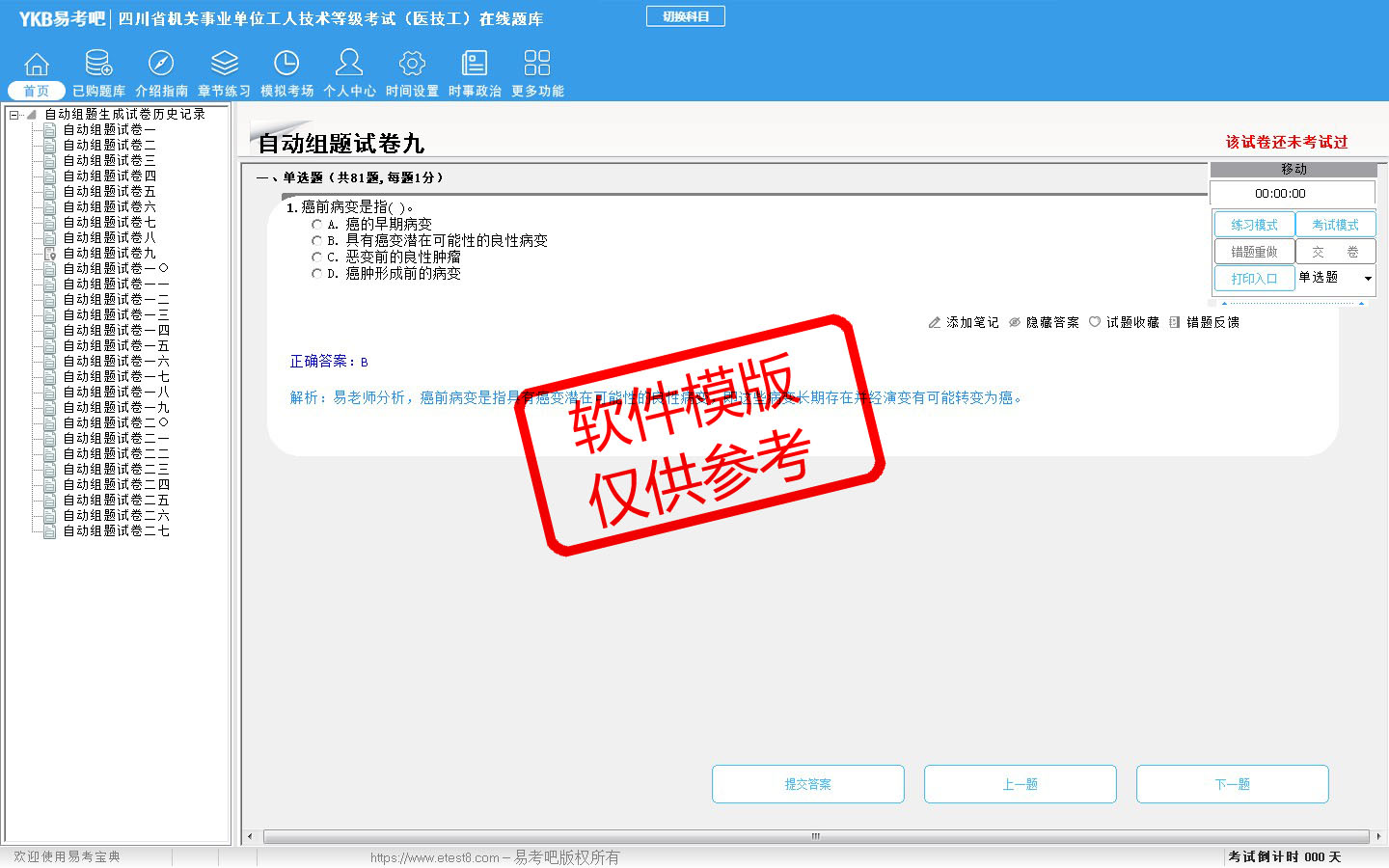Open 自动组题试卷二〇 in the tree
Image resolution: width=1389 pixels, height=868 pixels.
point(116,422)
